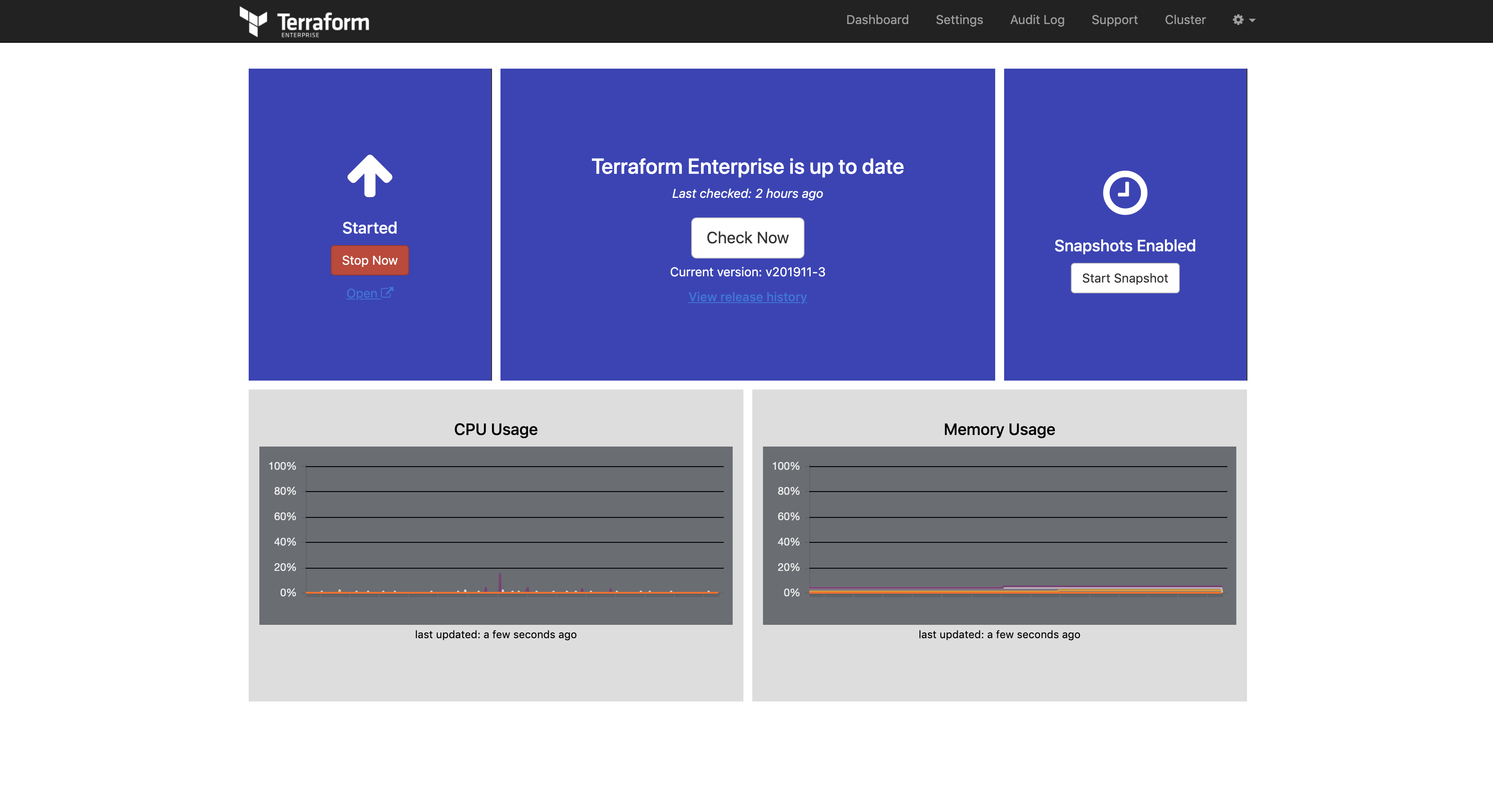The image size is (1493, 812).
Task: Click the Check Now button
Action: pyautogui.click(x=747, y=238)
